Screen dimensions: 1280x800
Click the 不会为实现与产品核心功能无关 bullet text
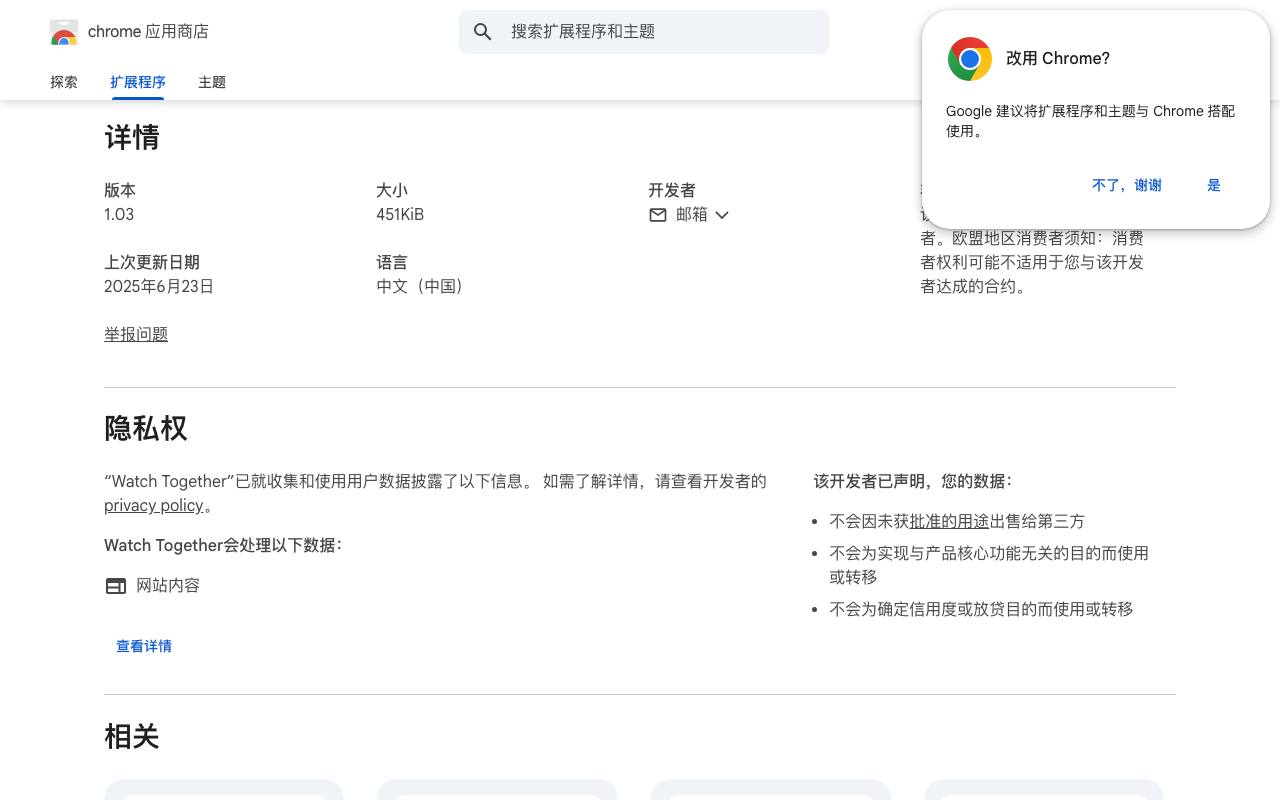989,566
